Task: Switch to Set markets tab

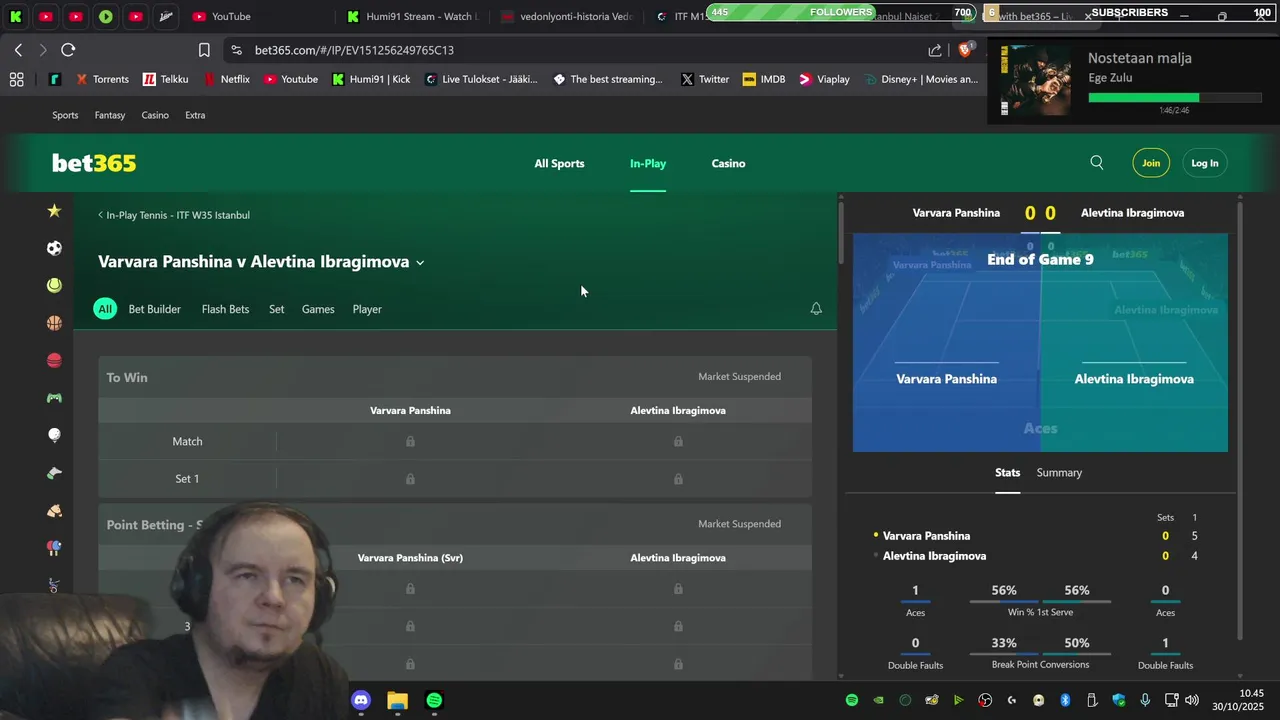Action: point(277,309)
